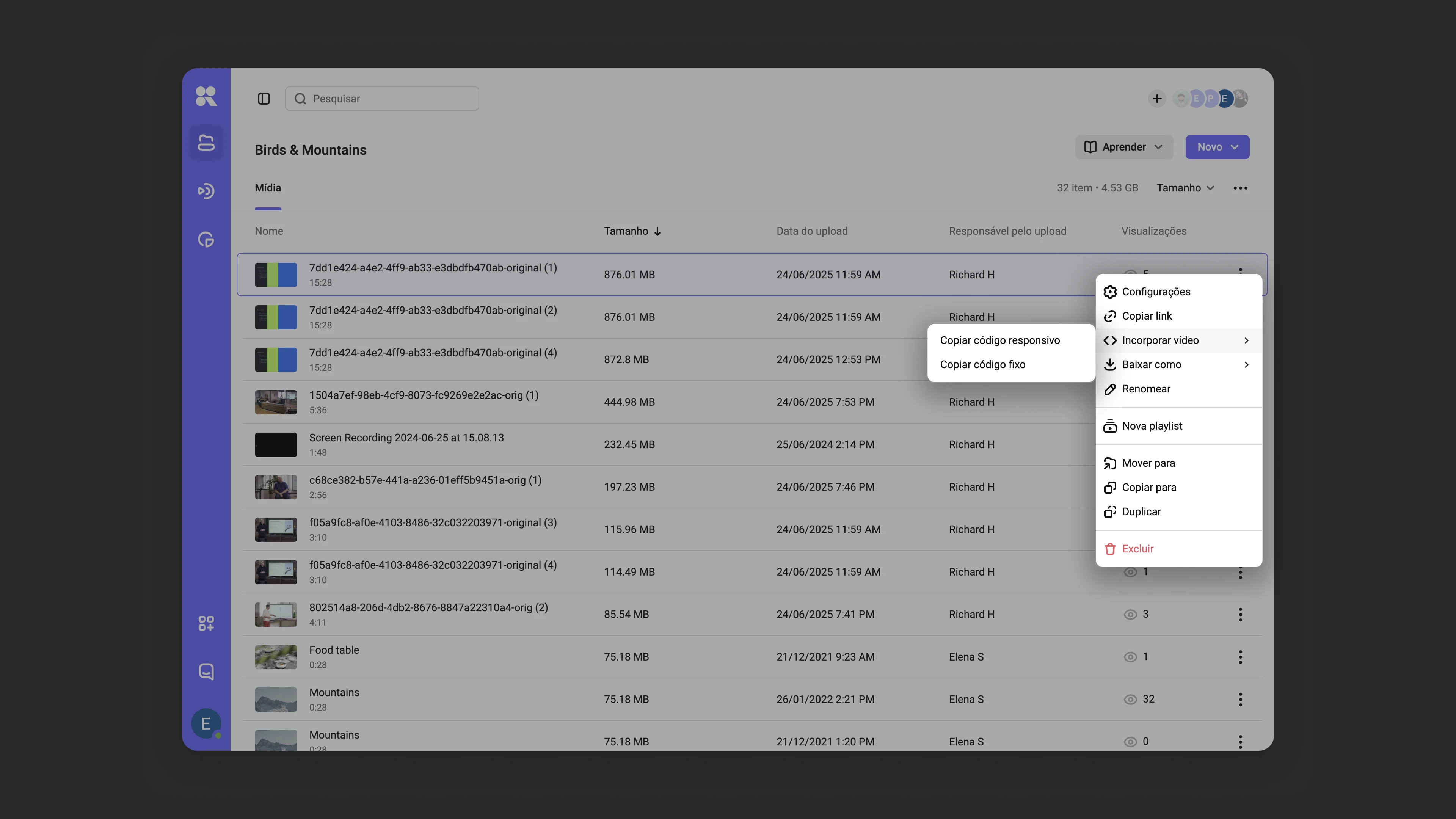Toggle the sidebar panel icon

264,98
